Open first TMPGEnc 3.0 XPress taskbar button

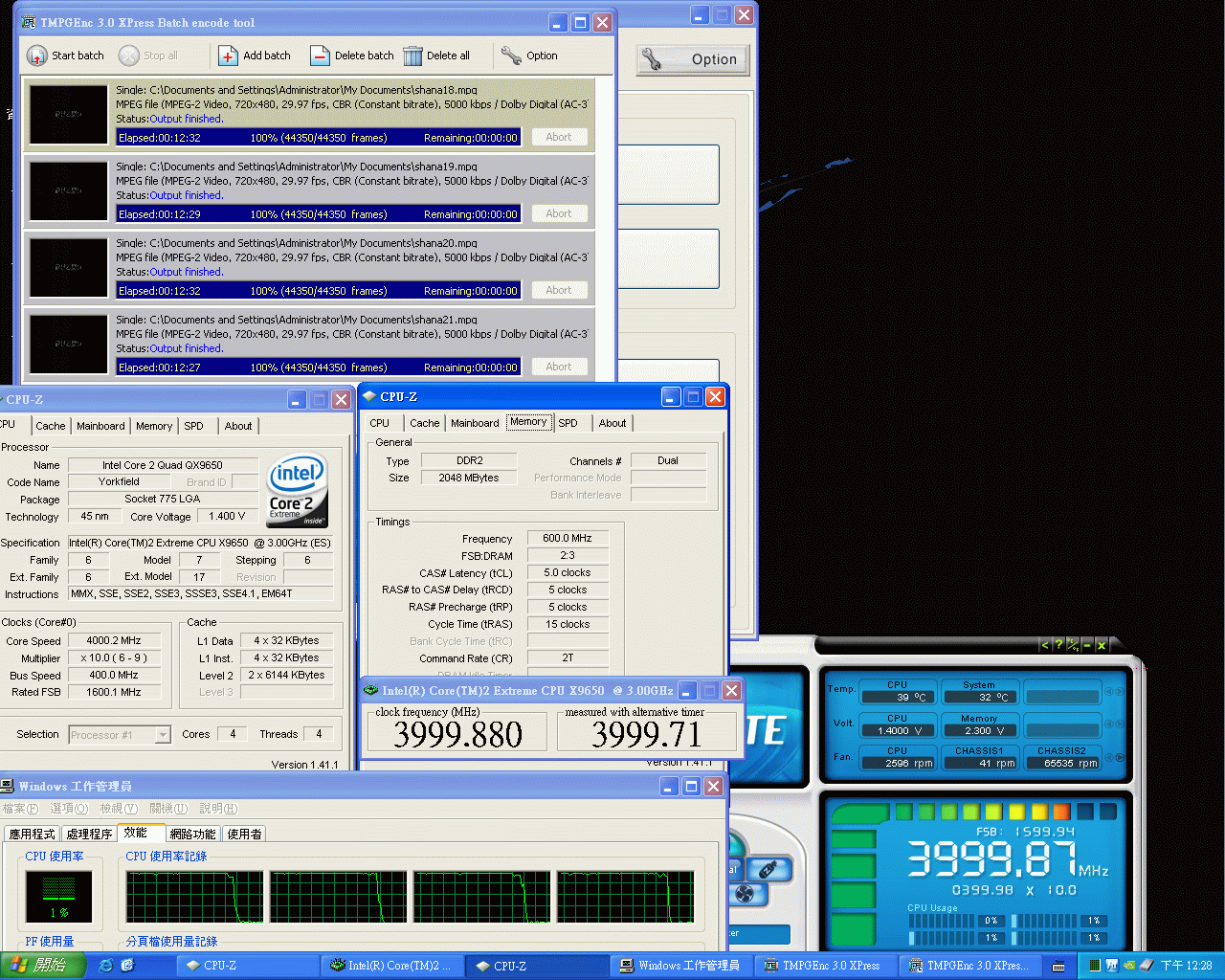point(827,966)
